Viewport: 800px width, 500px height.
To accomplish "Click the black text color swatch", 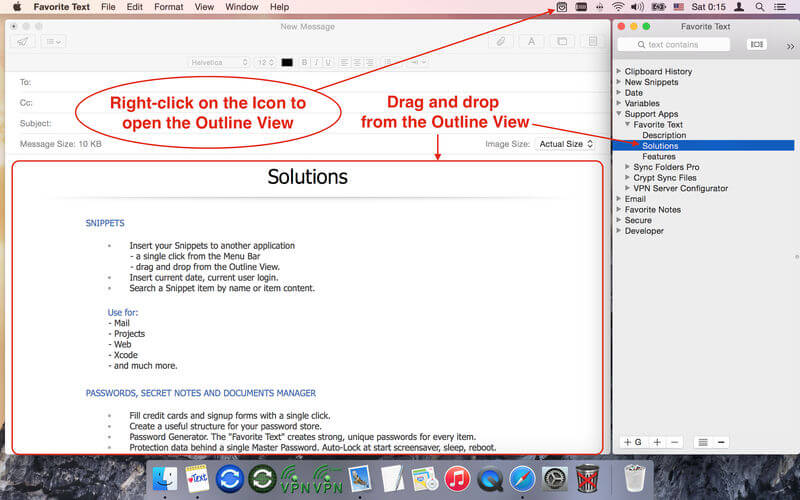I will [x=287, y=62].
